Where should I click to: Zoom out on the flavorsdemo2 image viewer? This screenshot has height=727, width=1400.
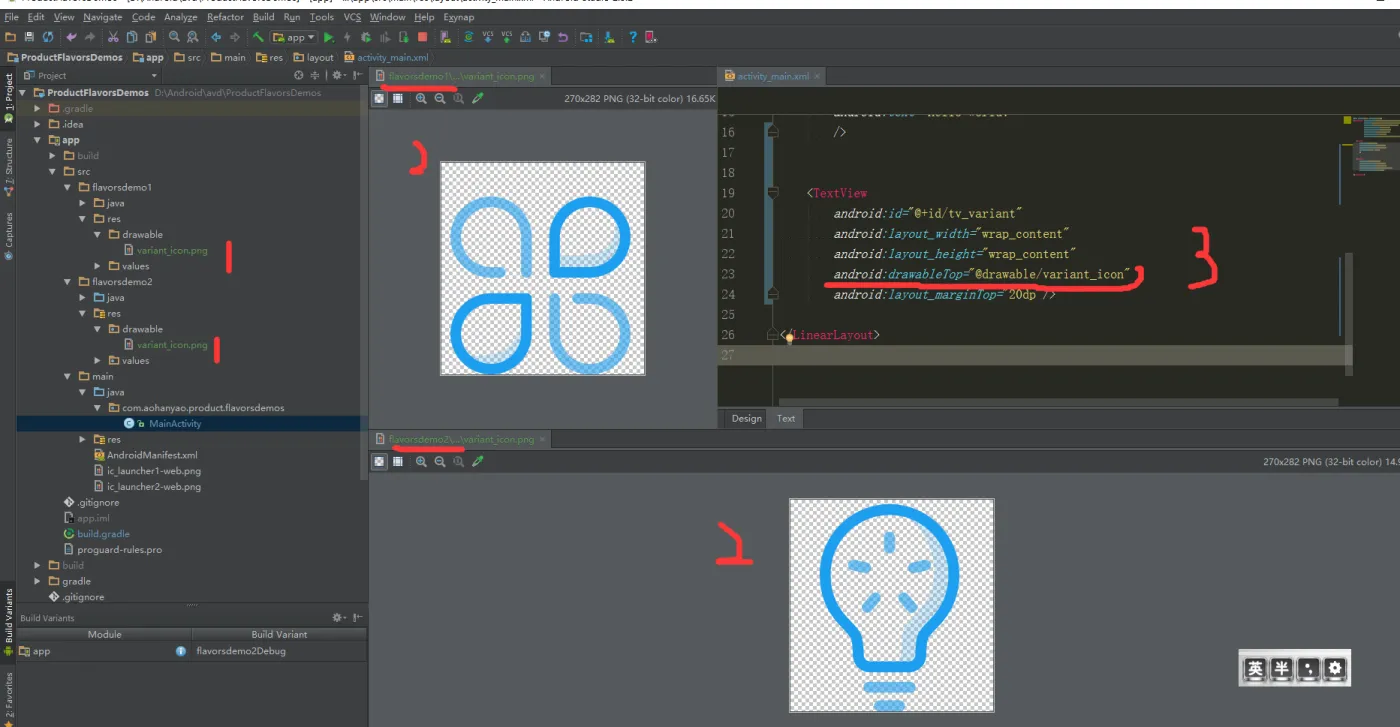[440, 461]
